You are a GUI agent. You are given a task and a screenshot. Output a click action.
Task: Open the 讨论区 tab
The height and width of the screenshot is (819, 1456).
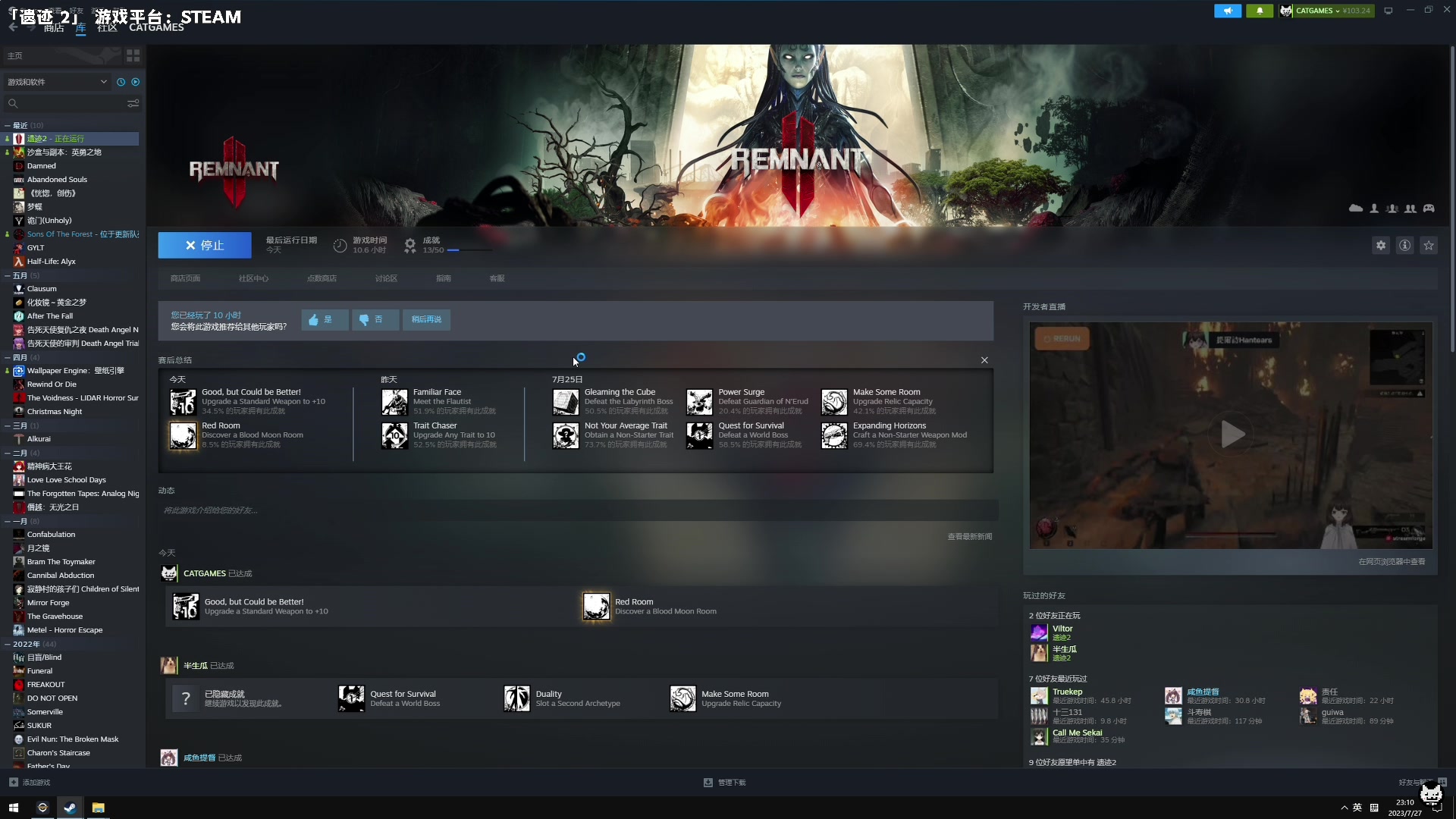click(386, 278)
